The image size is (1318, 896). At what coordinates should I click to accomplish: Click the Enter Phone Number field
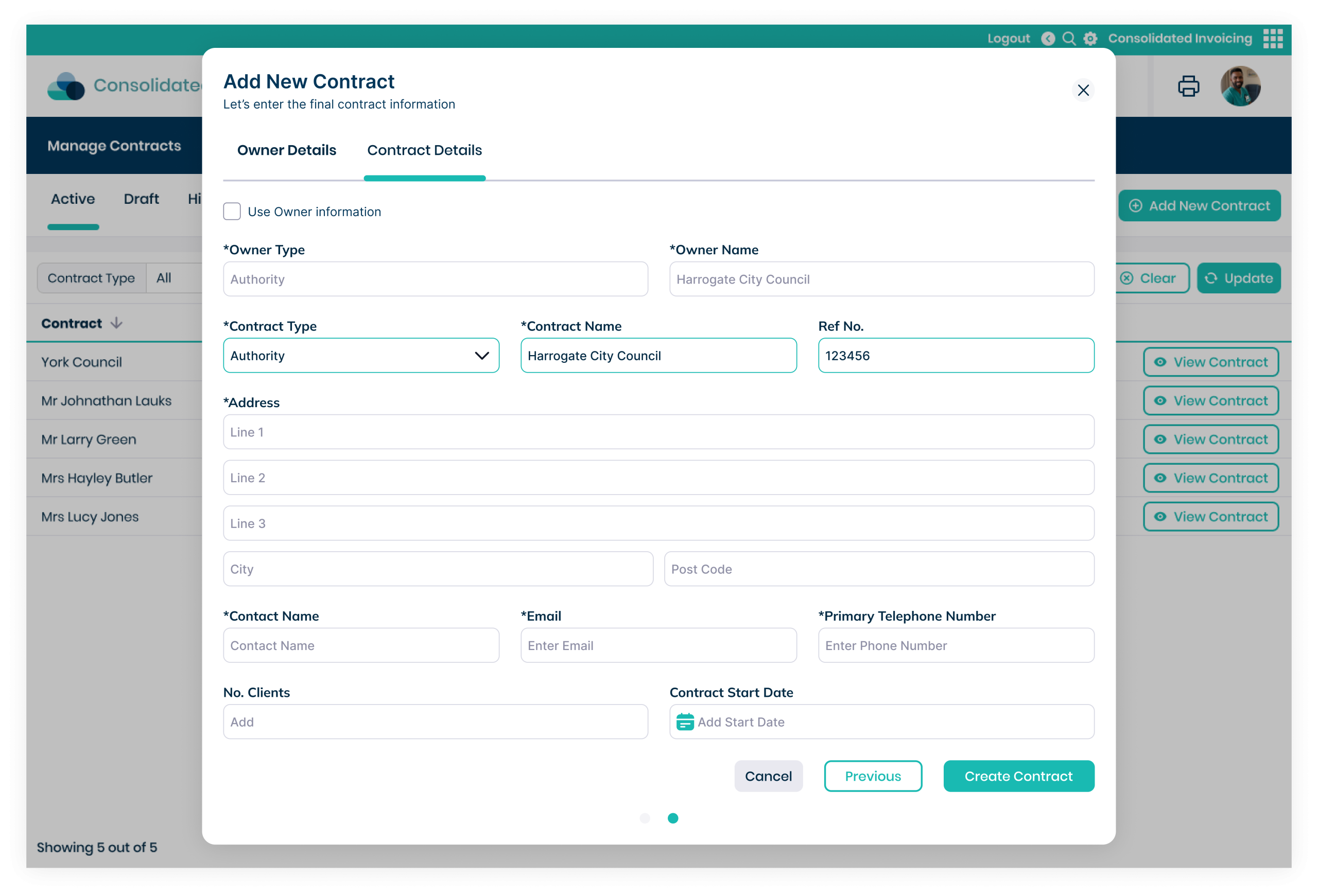(956, 645)
